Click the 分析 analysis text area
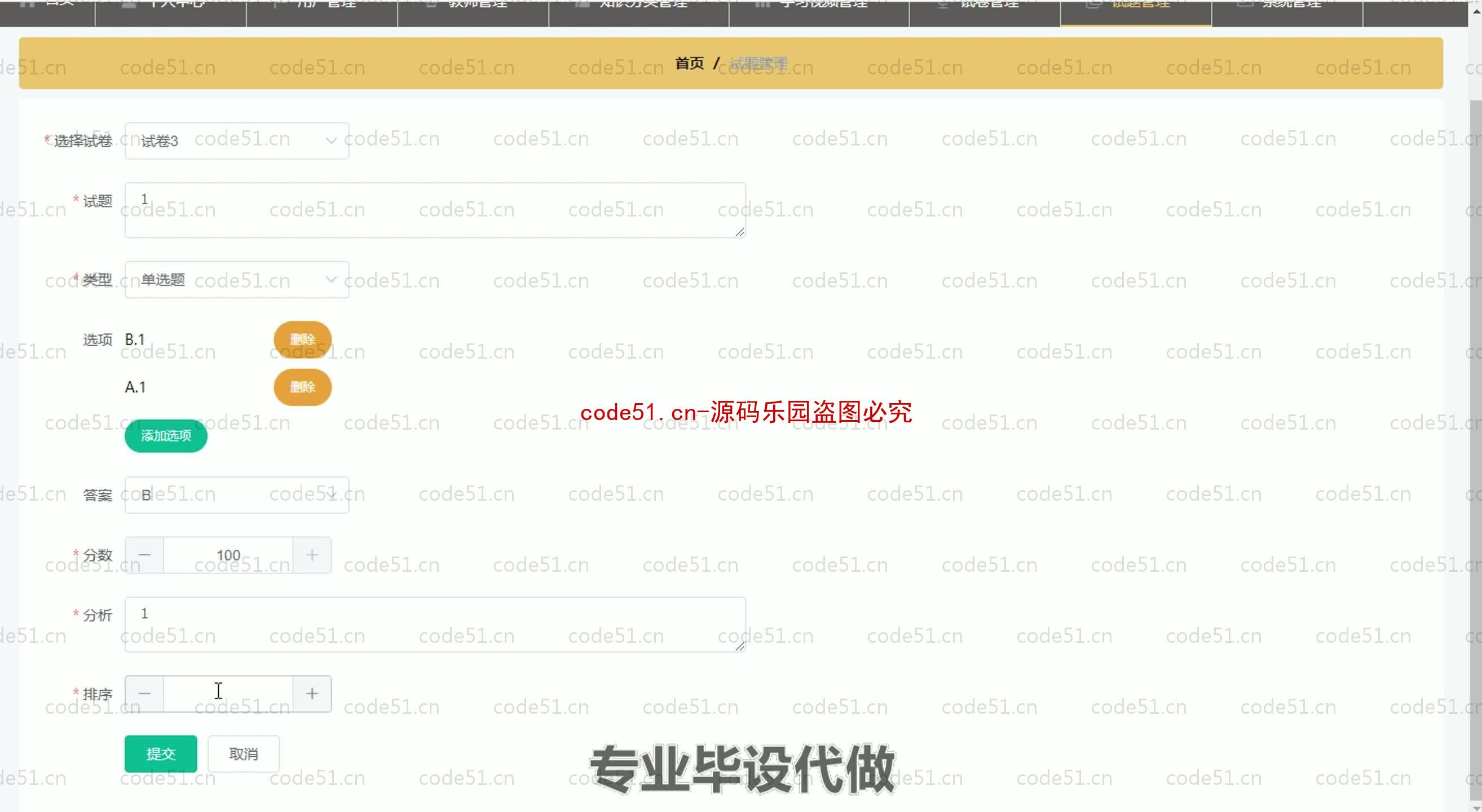The image size is (1482, 812). [435, 625]
